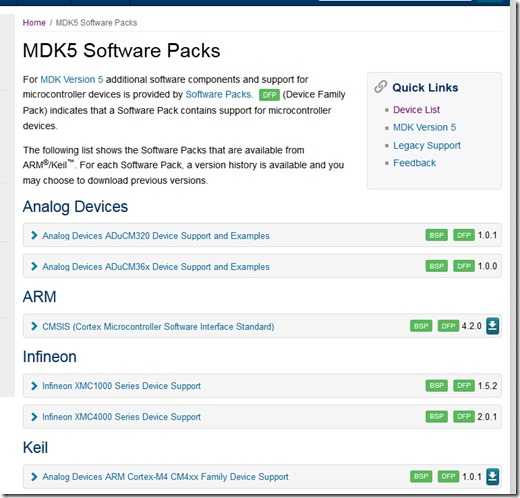
Task: Click the MDK5 Software Packs breadcrumb text
Action: click(96, 23)
